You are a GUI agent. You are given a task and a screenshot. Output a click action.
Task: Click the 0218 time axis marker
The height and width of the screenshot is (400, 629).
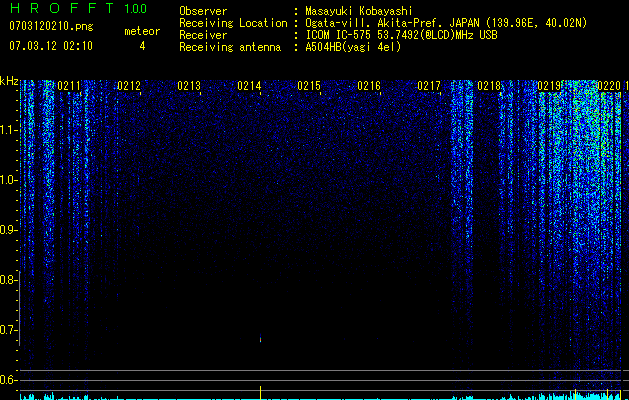489,86
